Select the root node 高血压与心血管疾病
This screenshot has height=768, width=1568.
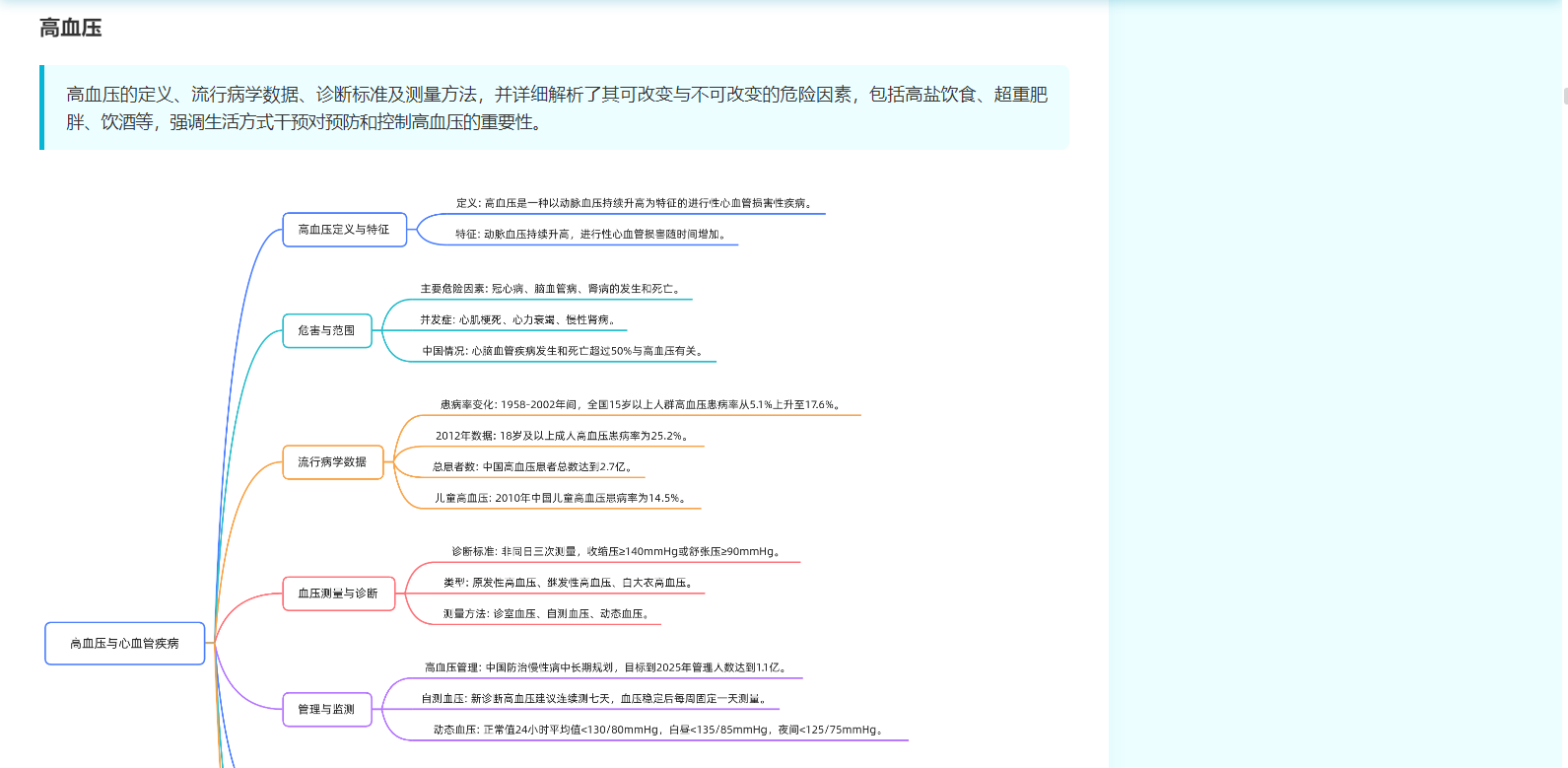tap(125, 644)
